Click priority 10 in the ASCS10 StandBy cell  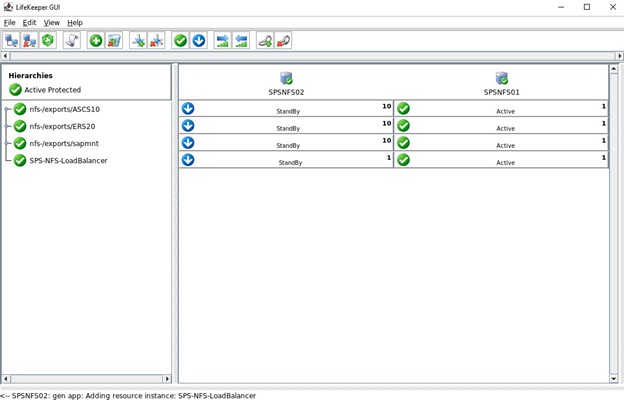[387, 106]
